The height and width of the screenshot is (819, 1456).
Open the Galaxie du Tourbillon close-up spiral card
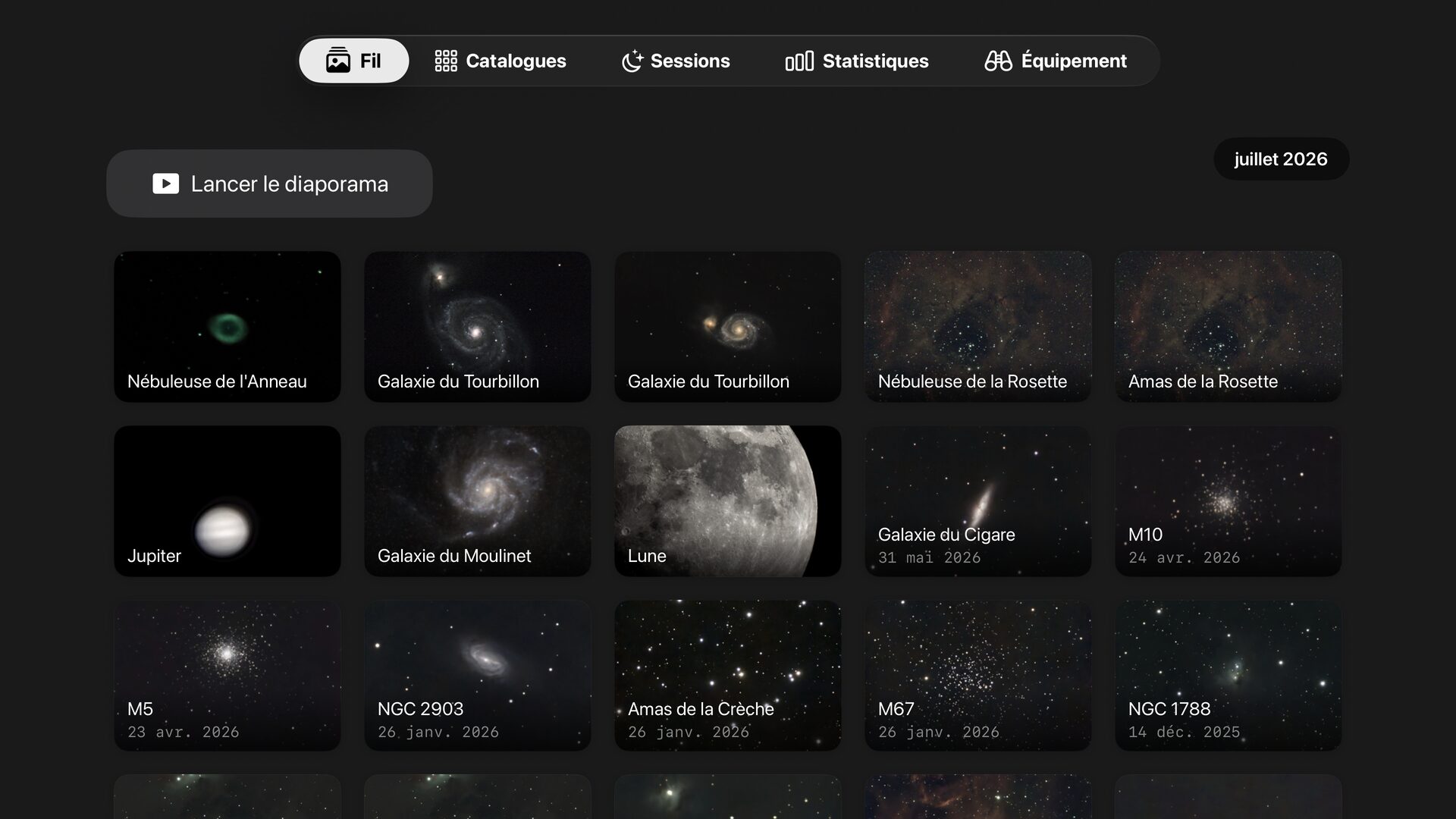click(x=478, y=327)
